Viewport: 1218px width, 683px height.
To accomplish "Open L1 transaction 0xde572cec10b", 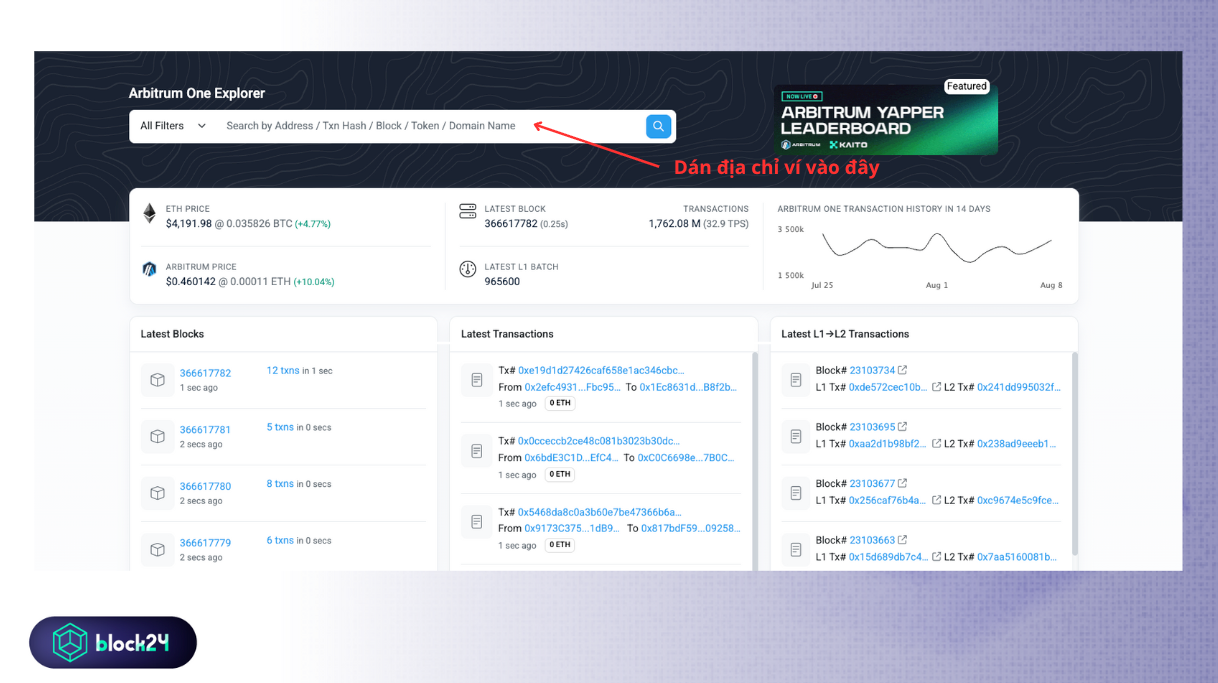I will (x=888, y=387).
